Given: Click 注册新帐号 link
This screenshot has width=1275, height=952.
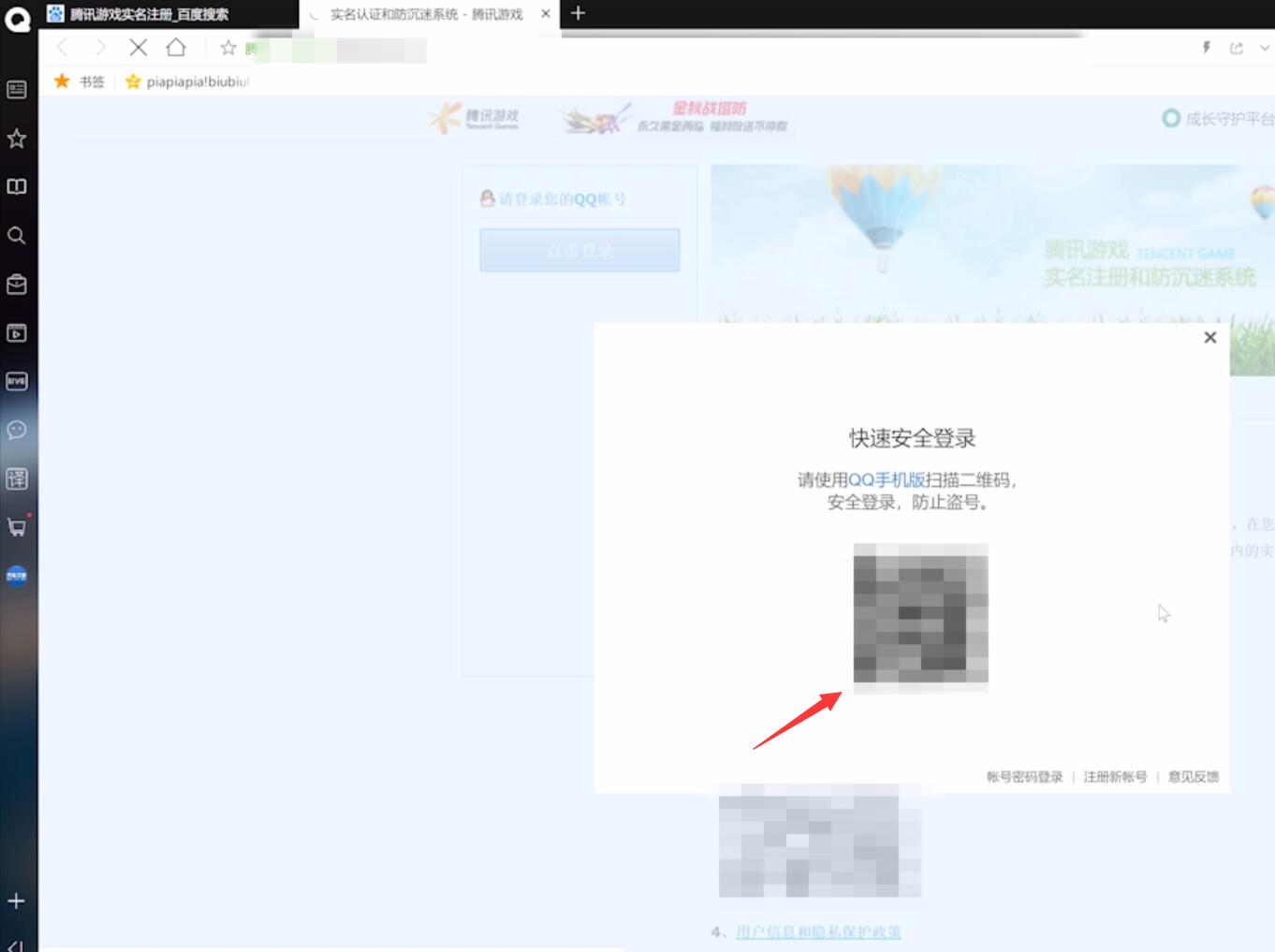Looking at the screenshot, I should coord(1115,777).
